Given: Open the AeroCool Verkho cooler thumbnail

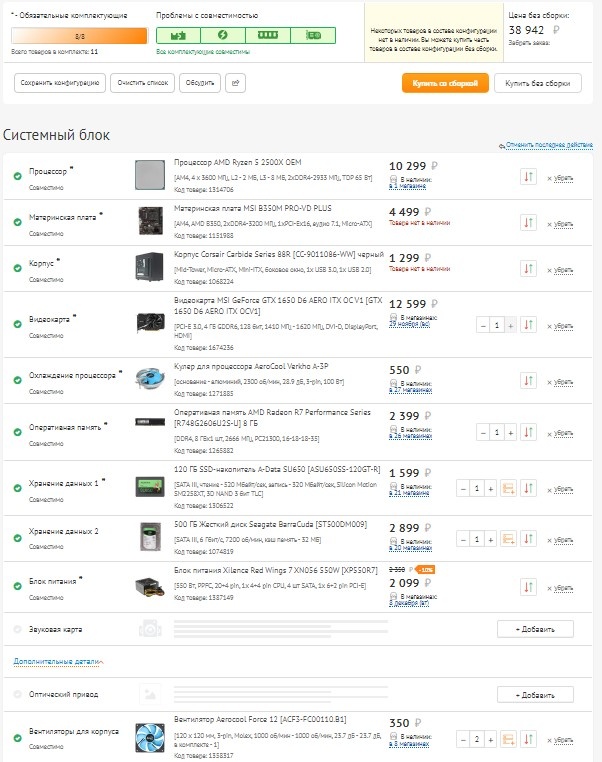Looking at the screenshot, I should pyautogui.click(x=150, y=379).
